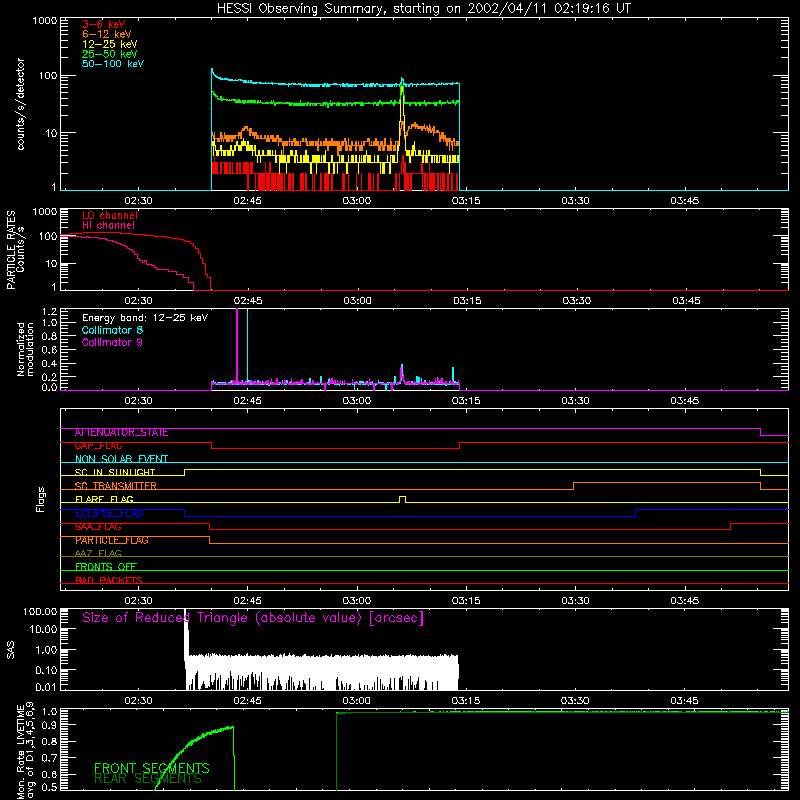Click the A4Z_FLAG label
The width and height of the screenshot is (800, 800).
coord(98,554)
